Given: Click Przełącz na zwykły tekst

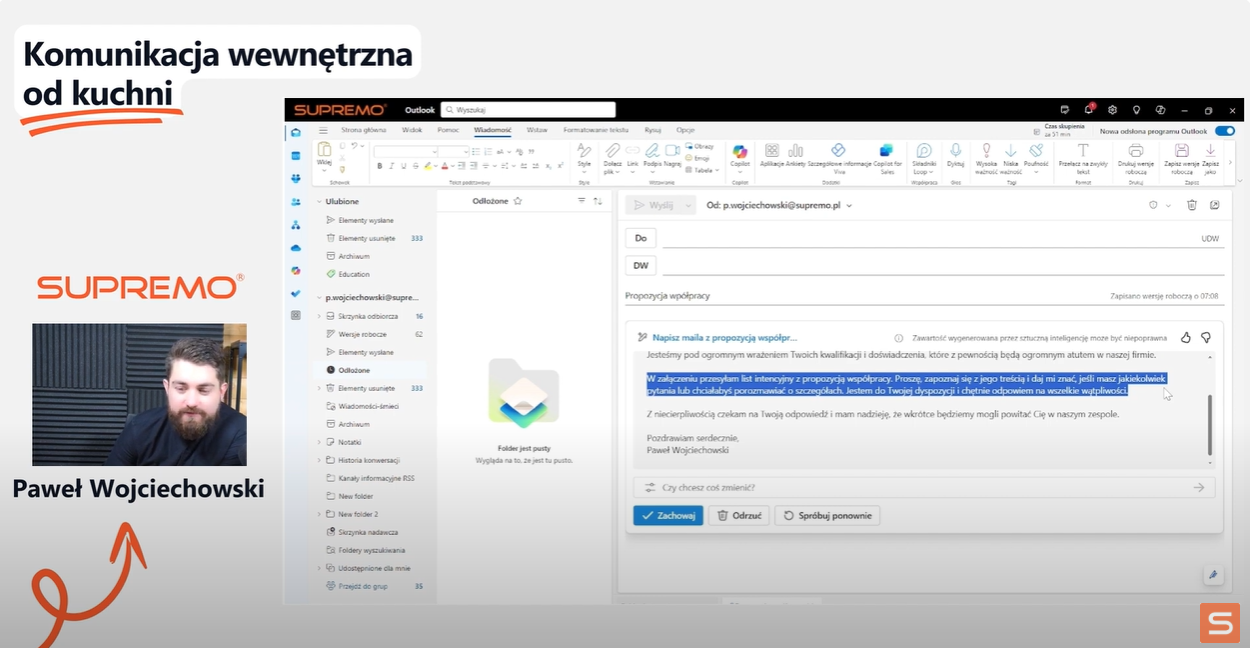Looking at the screenshot, I should [x=1082, y=158].
